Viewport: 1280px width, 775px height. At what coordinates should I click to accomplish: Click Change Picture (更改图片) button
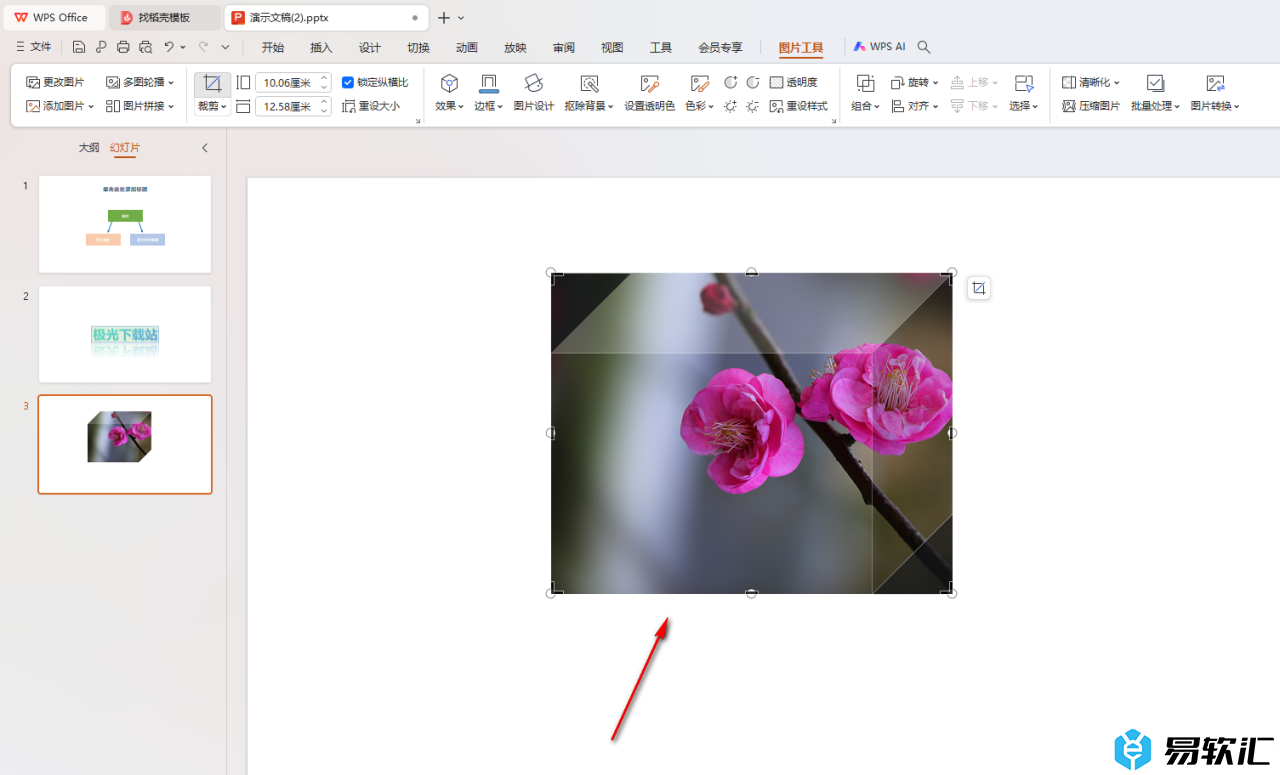[55, 82]
